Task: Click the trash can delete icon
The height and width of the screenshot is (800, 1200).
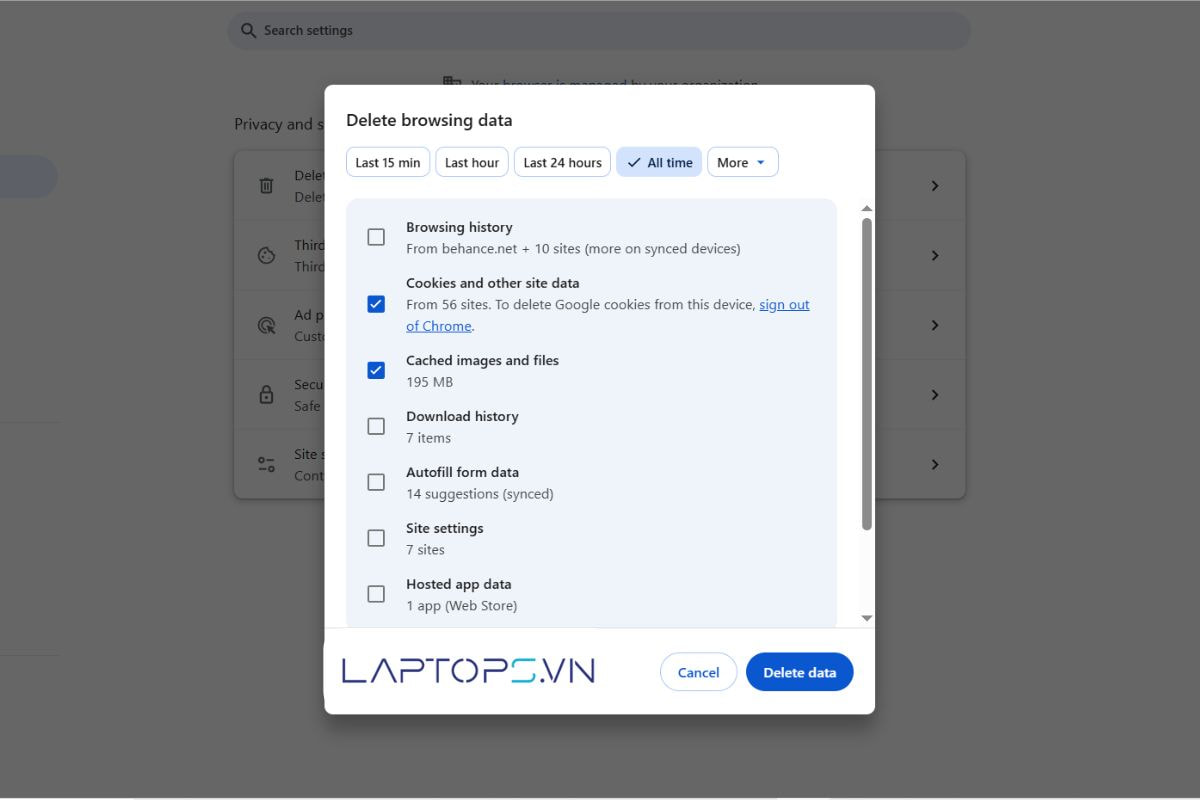Action: tap(266, 186)
